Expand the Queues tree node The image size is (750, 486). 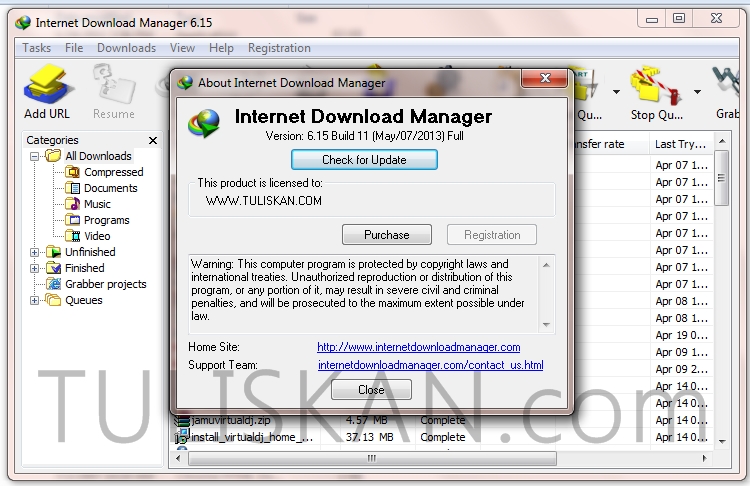[34, 300]
